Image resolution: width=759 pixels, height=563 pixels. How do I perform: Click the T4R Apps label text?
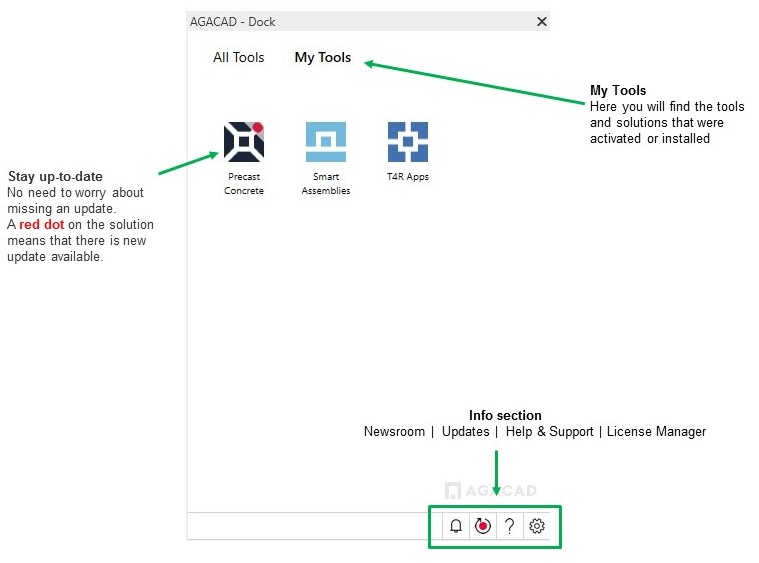coord(408,177)
